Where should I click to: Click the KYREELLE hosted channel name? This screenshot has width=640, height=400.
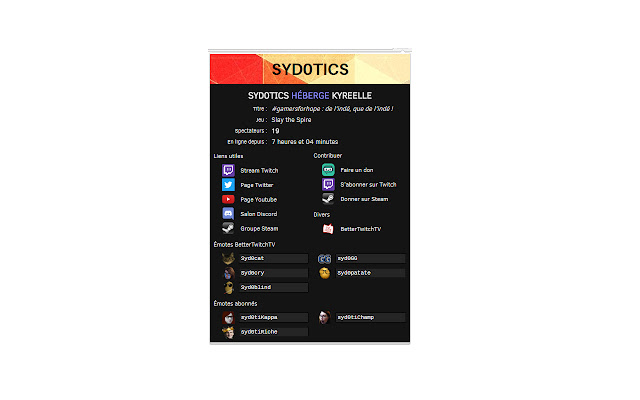click(x=351, y=96)
